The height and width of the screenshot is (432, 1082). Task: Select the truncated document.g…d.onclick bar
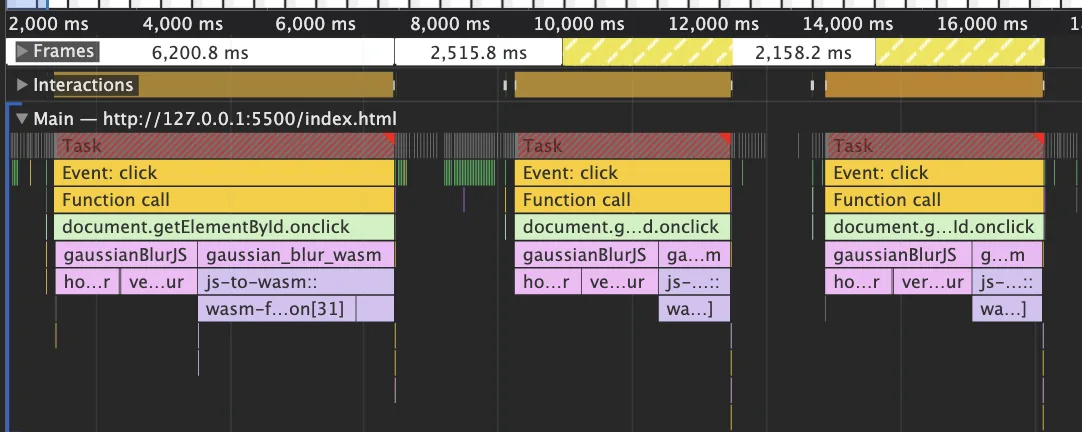coord(622,227)
